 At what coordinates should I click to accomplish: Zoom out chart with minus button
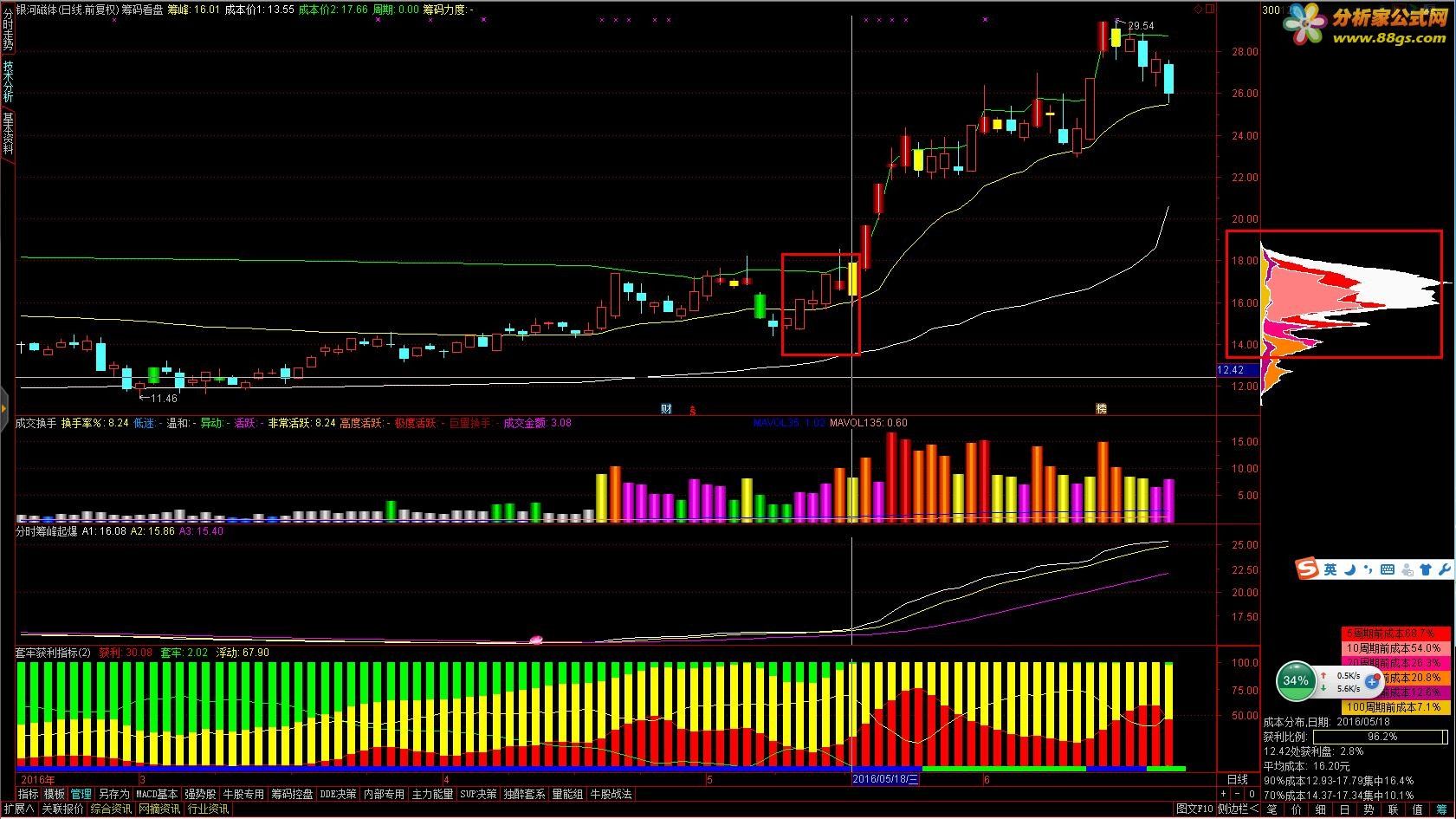click(x=1237, y=794)
